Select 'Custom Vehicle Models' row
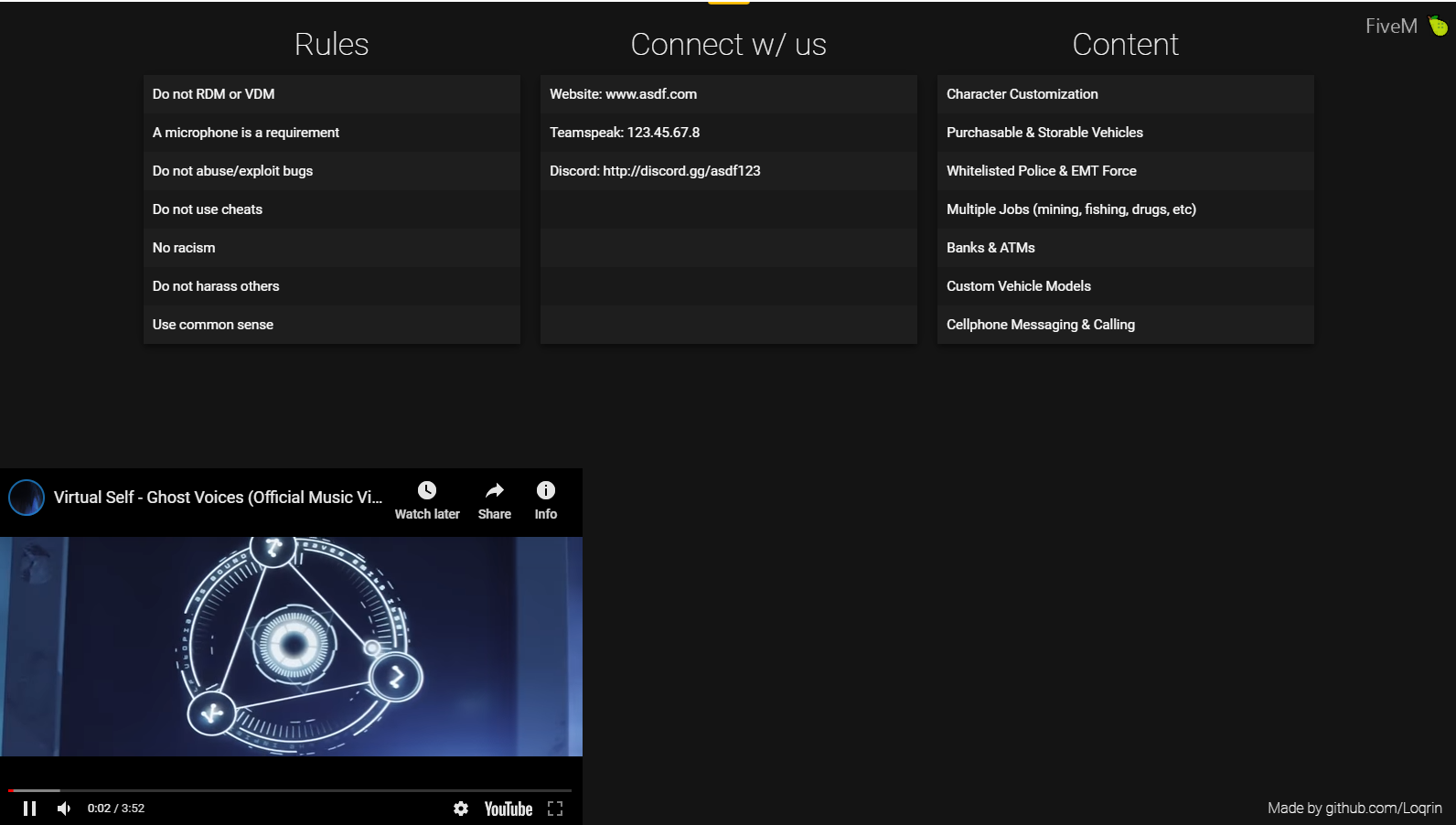 coord(1126,286)
